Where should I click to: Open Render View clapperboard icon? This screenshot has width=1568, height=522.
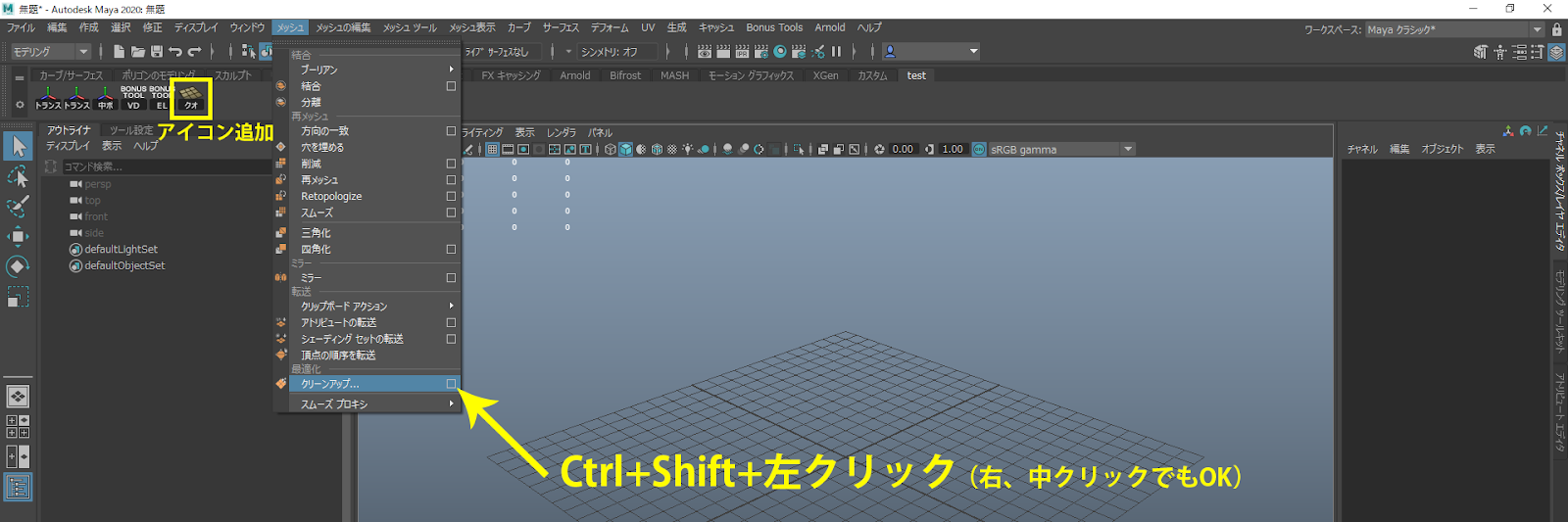click(705, 52)
